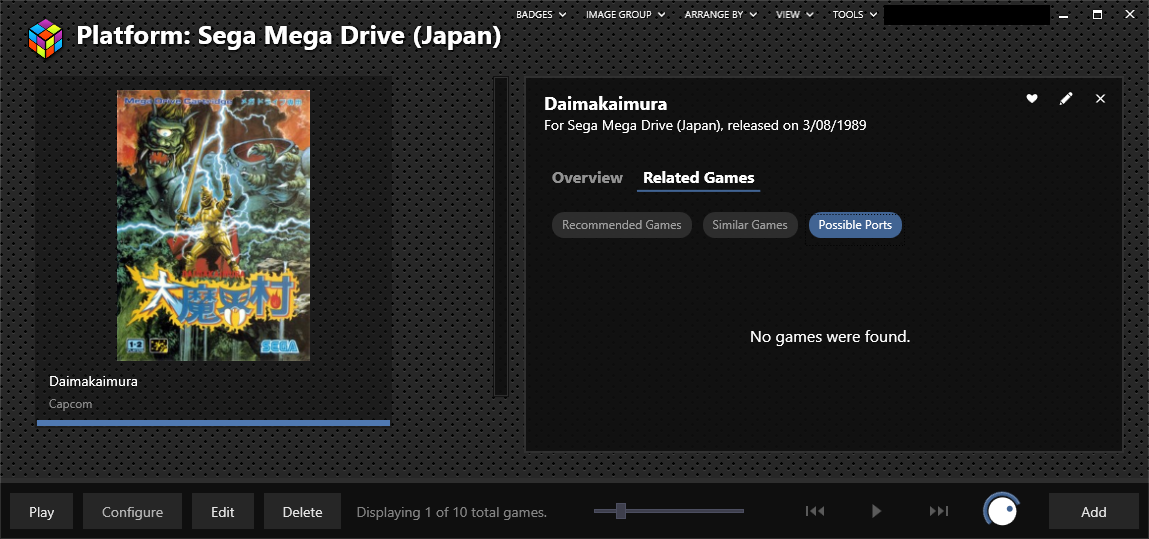Click the vertical scrollbar beside game list
The height and width of the screenshot is (539, 1149).
click(501, 237)
